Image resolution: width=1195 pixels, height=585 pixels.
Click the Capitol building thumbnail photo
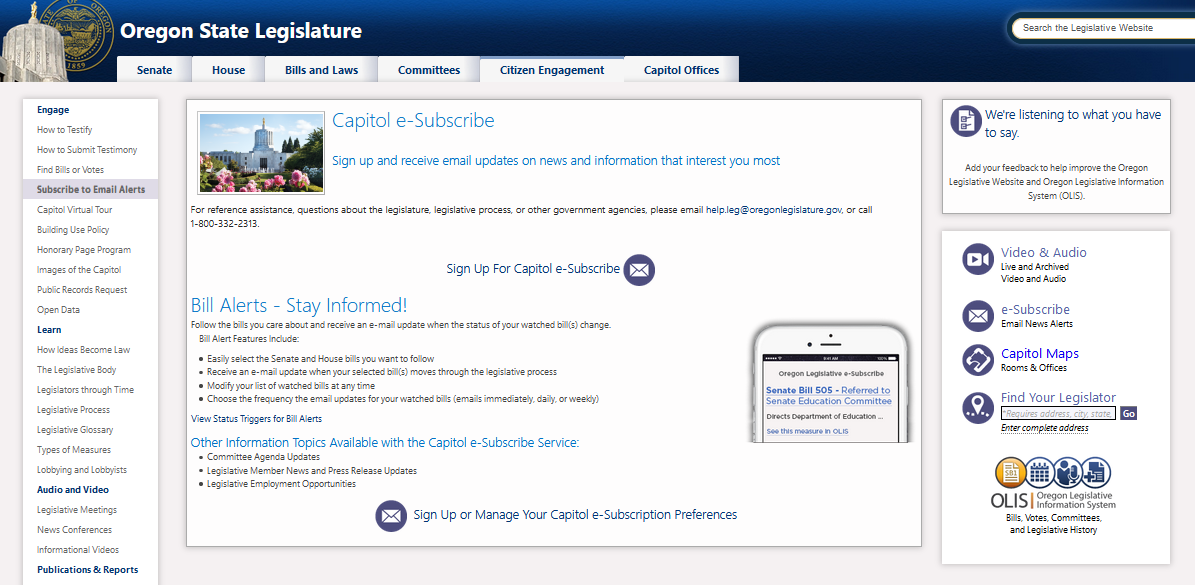[261, 153]
